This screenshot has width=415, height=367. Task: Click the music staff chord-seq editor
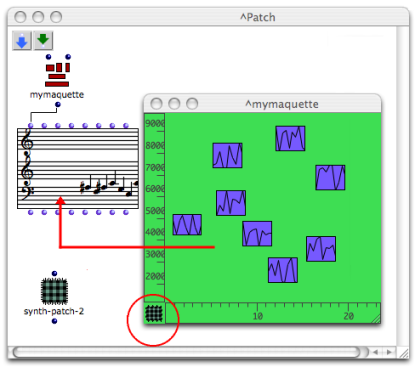[x=78, y=168]
